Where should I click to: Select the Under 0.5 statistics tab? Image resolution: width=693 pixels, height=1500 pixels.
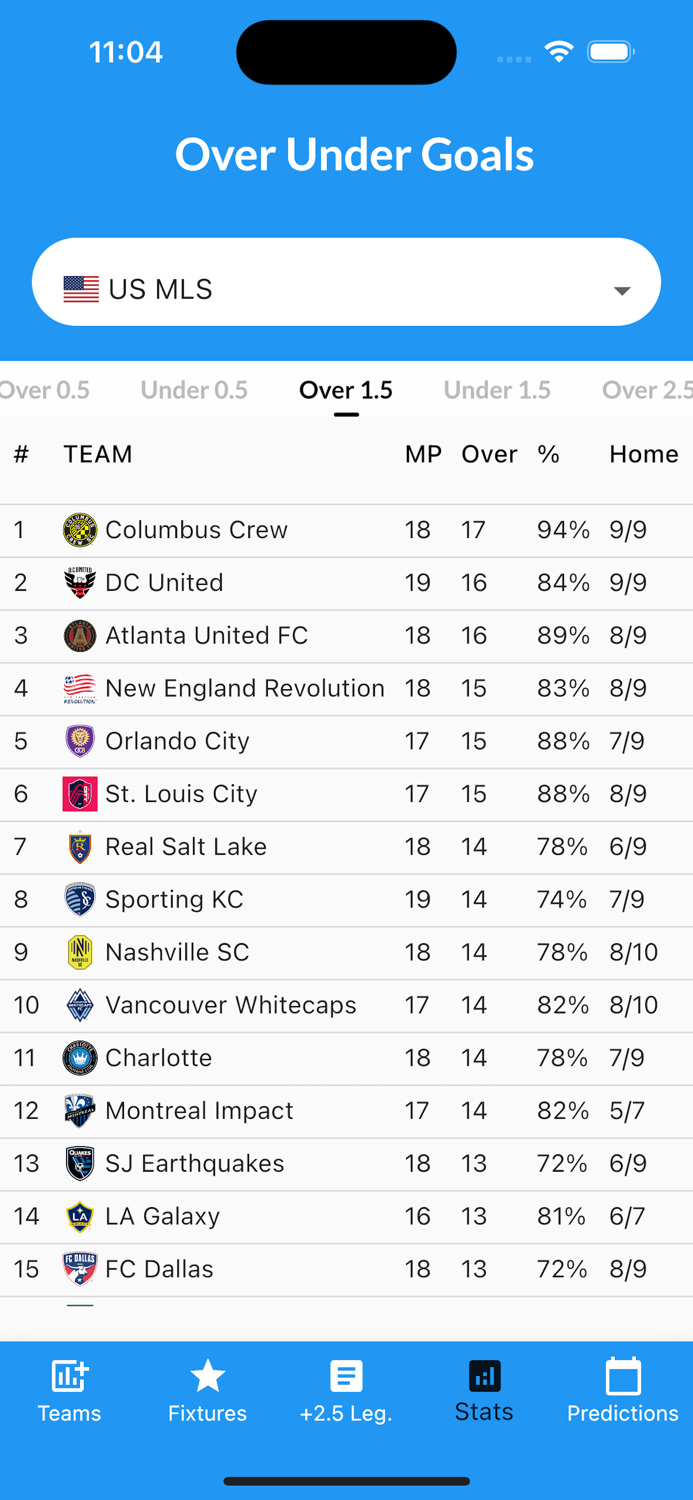194,390
